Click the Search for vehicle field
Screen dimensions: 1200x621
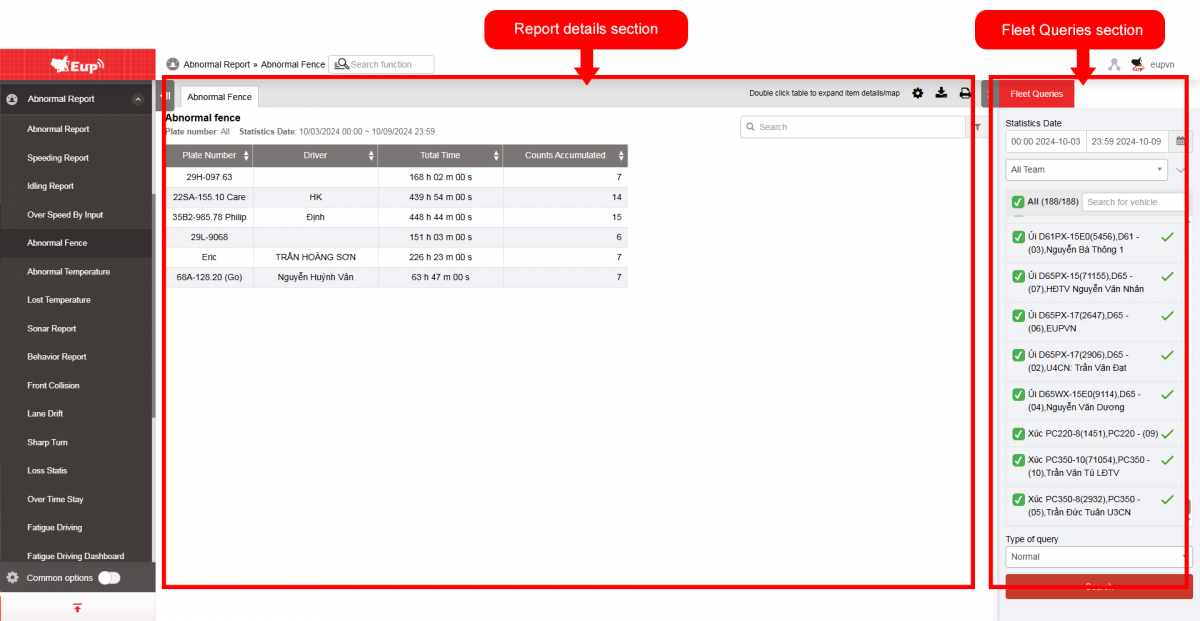tap(1134, 202)
